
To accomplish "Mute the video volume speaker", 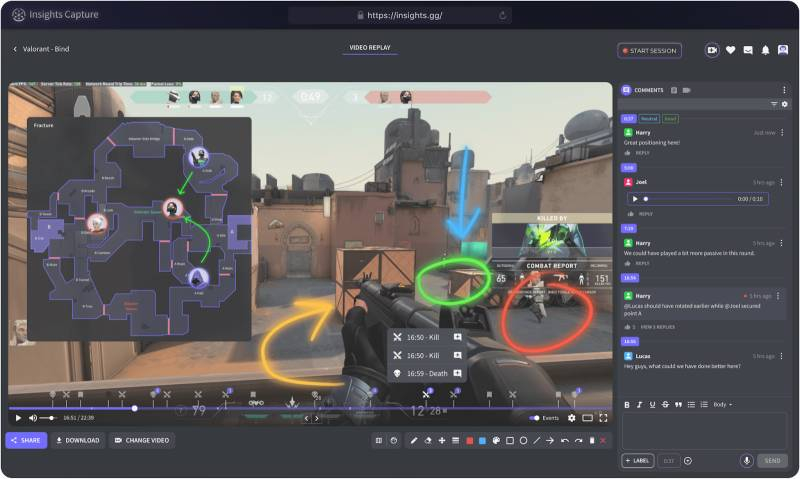I will point(33,418).
